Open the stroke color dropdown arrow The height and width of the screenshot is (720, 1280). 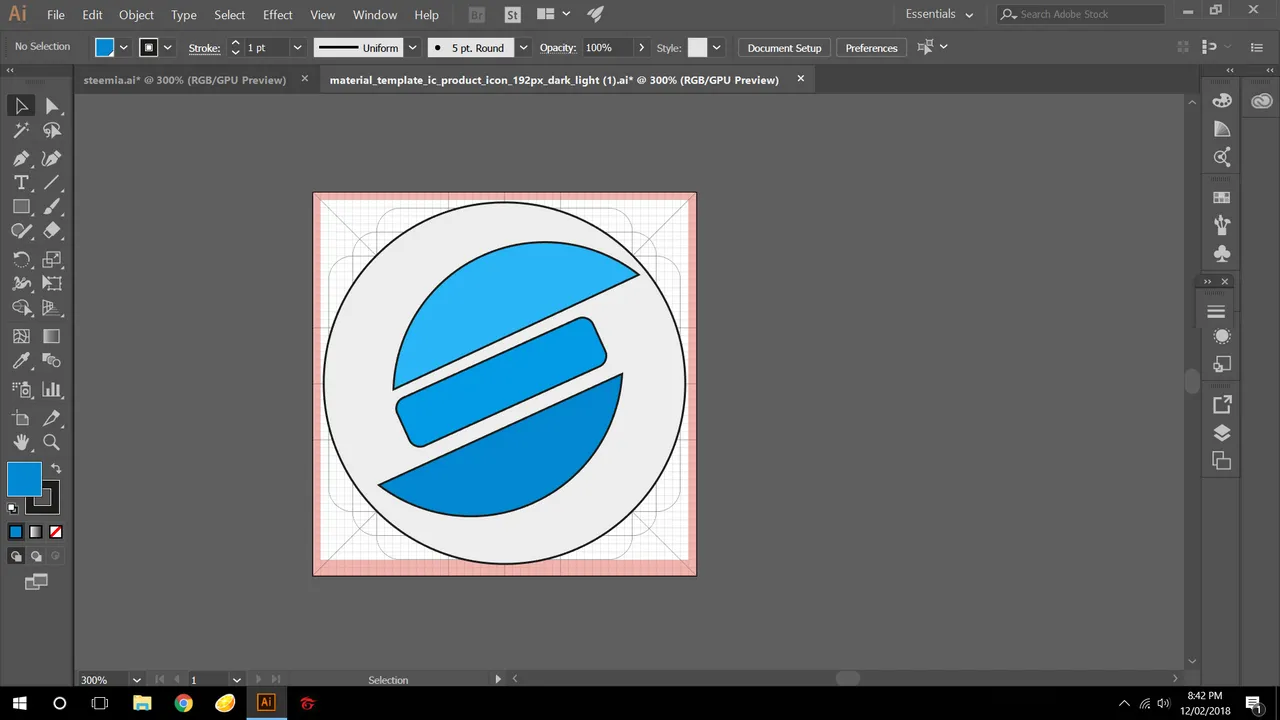click(168, 47)
